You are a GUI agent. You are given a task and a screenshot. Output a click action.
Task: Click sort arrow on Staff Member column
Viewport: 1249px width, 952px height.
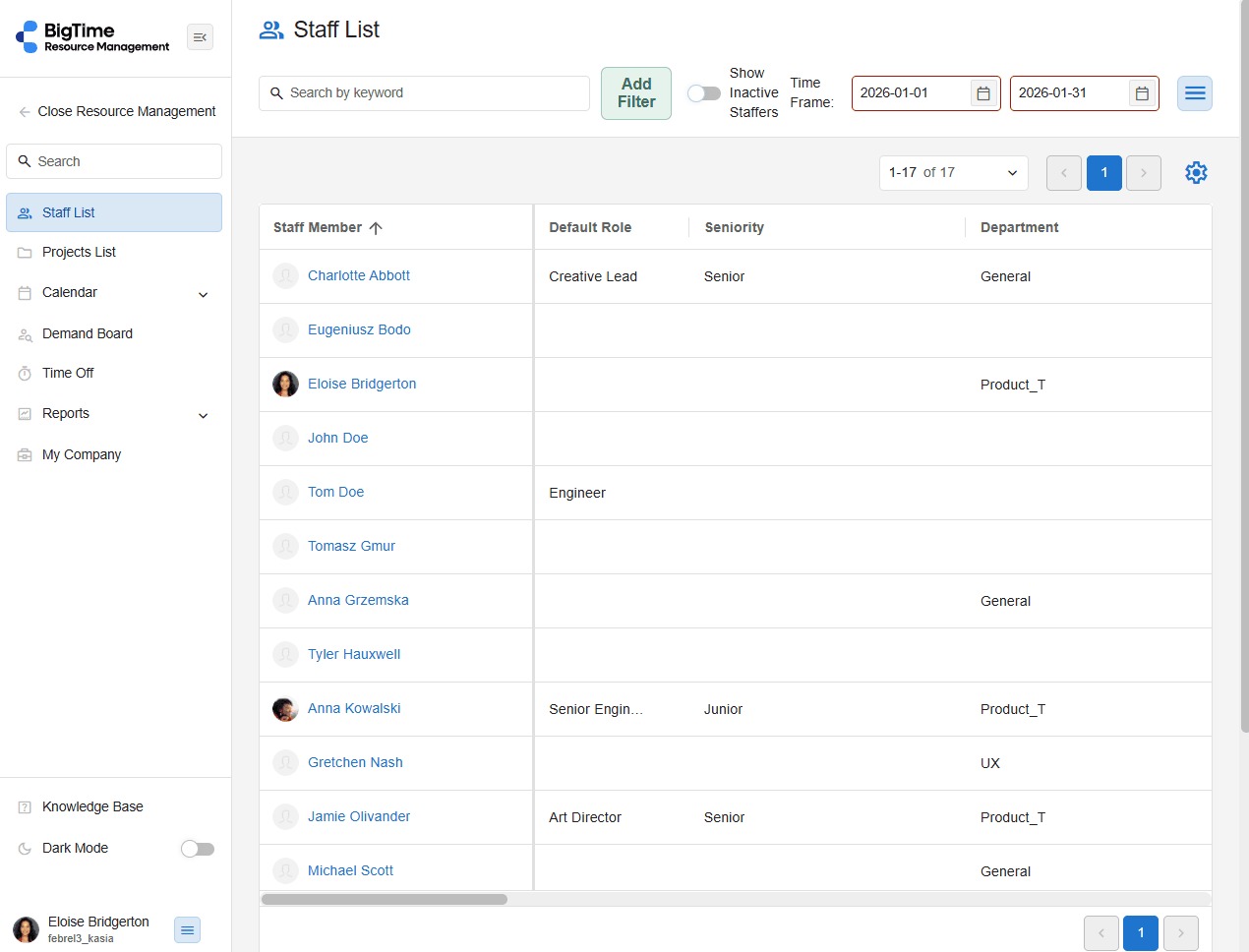[376, 228]
